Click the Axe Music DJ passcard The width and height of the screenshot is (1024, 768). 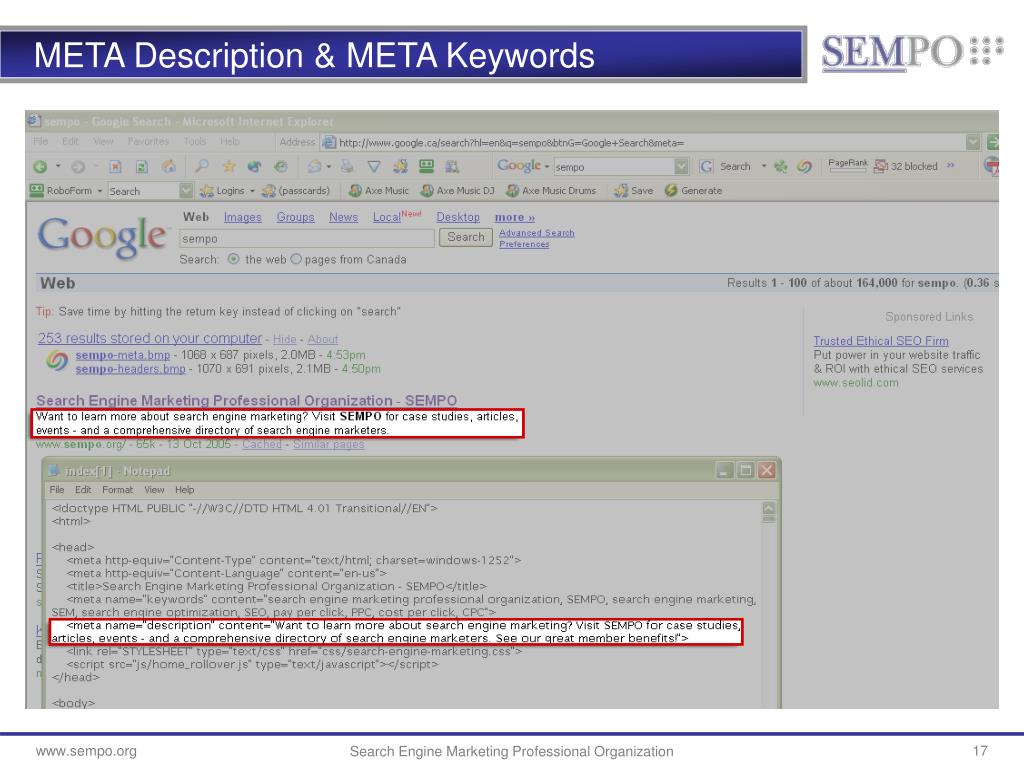point(458,191)
